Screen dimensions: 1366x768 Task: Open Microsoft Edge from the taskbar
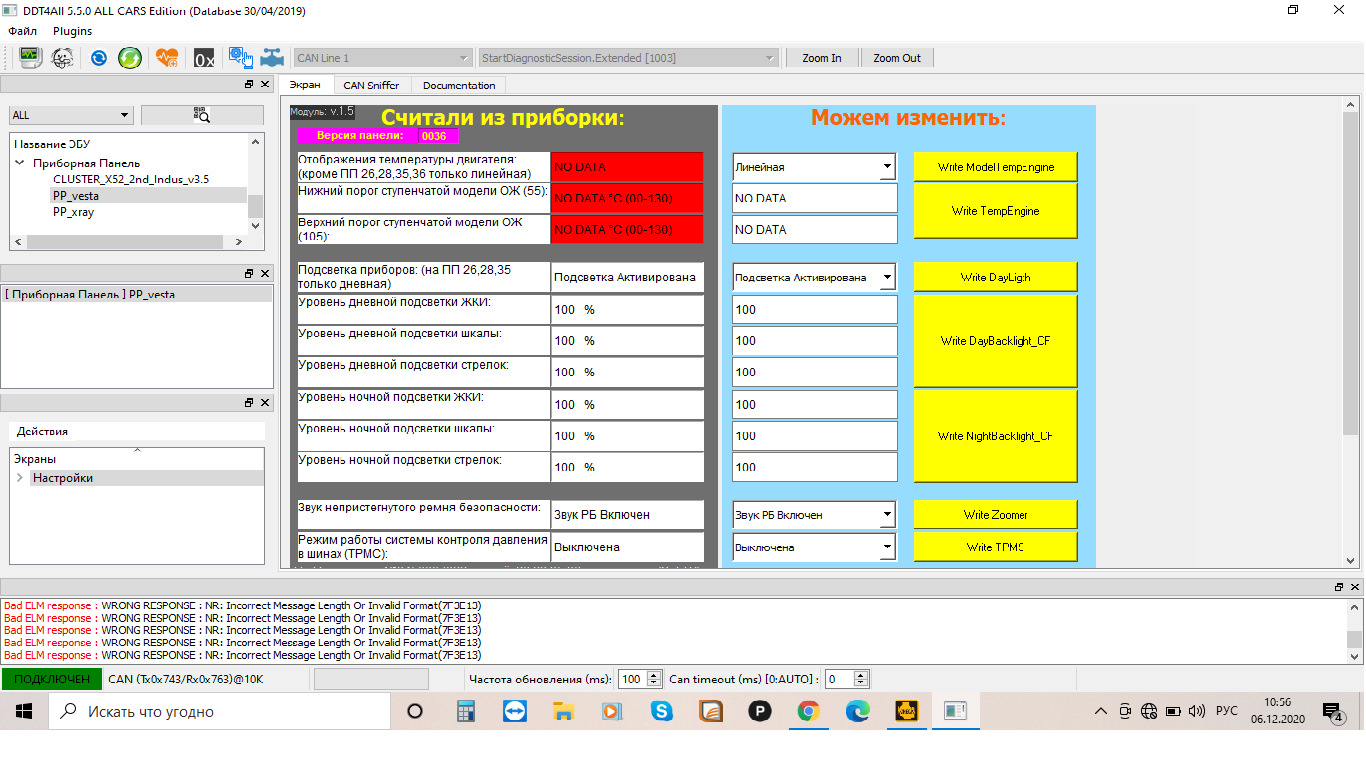coord(857,711)
